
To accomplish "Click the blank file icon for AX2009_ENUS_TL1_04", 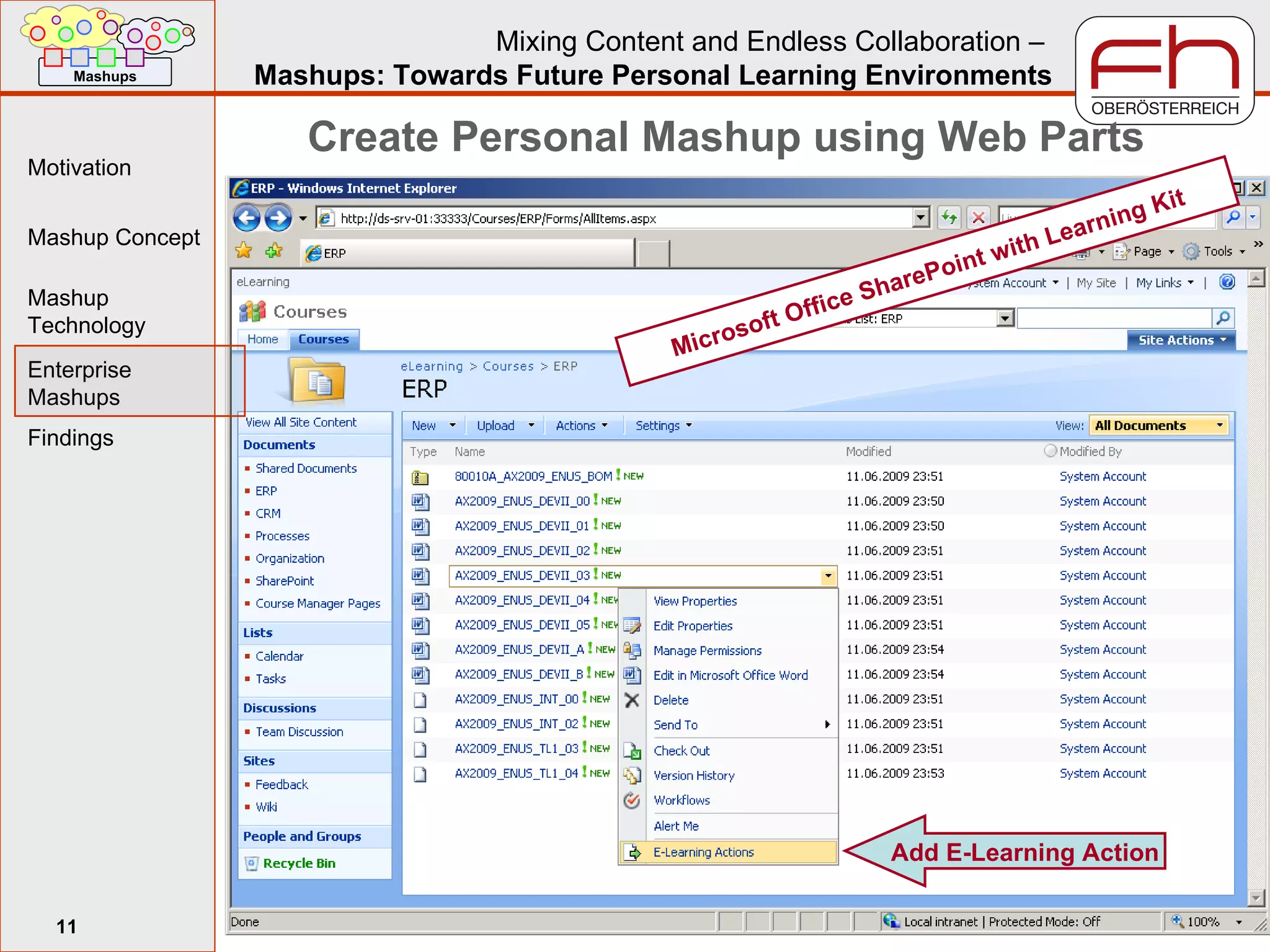I will [420, 774].
